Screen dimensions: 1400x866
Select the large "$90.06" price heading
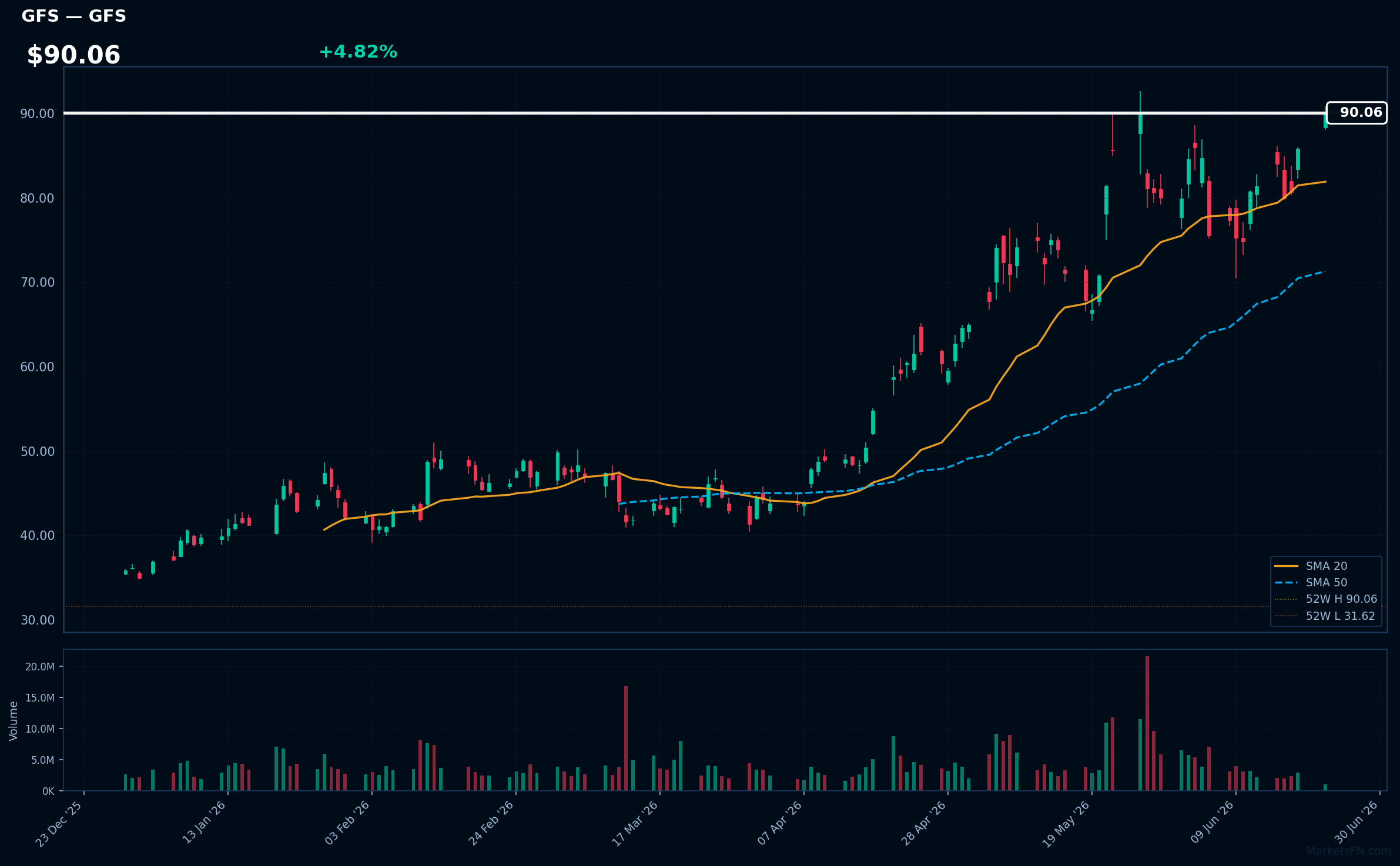(73, 55)
